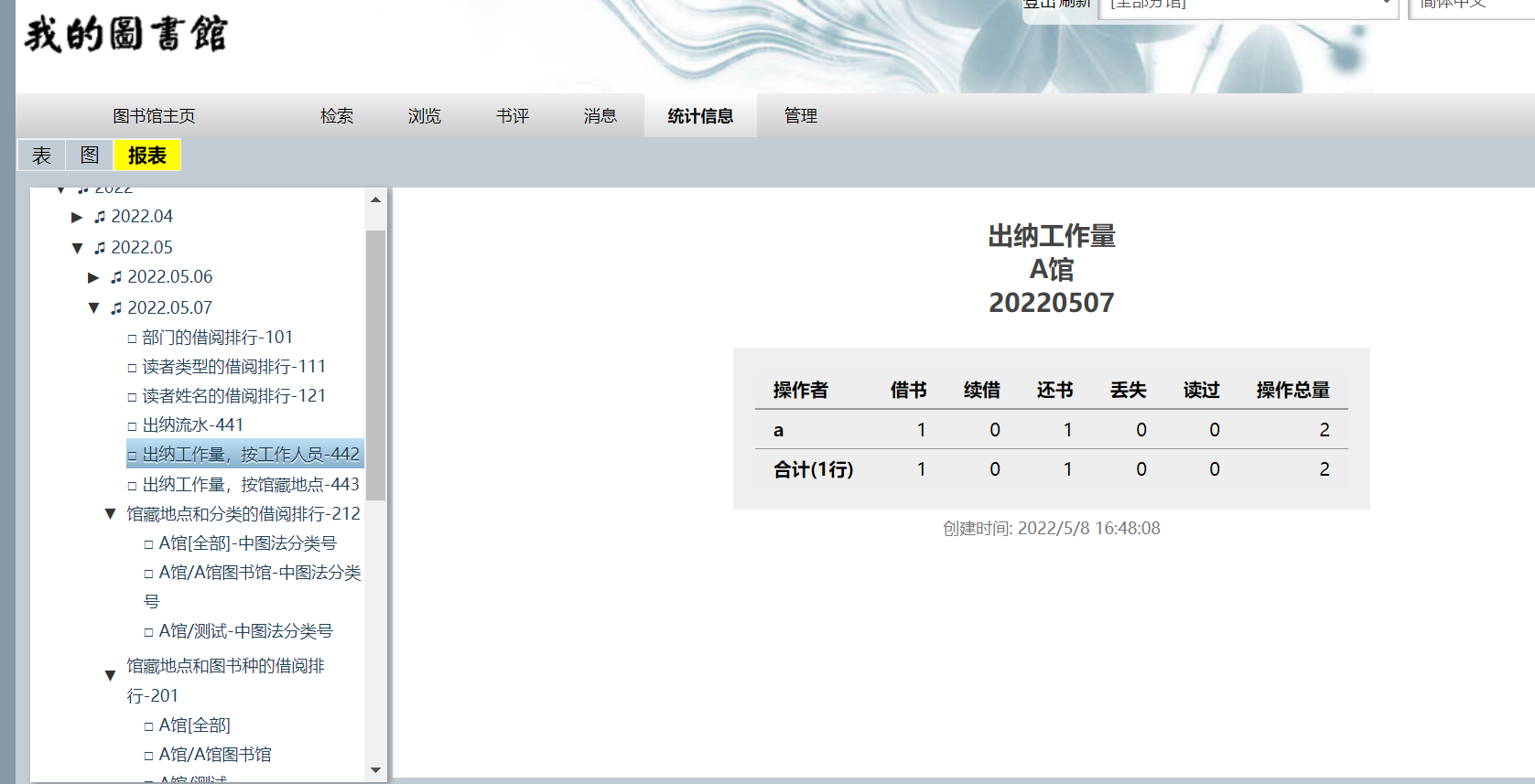
Task: Expand the 2022.04 tree node arrow
Action: [x=77, y=217]
